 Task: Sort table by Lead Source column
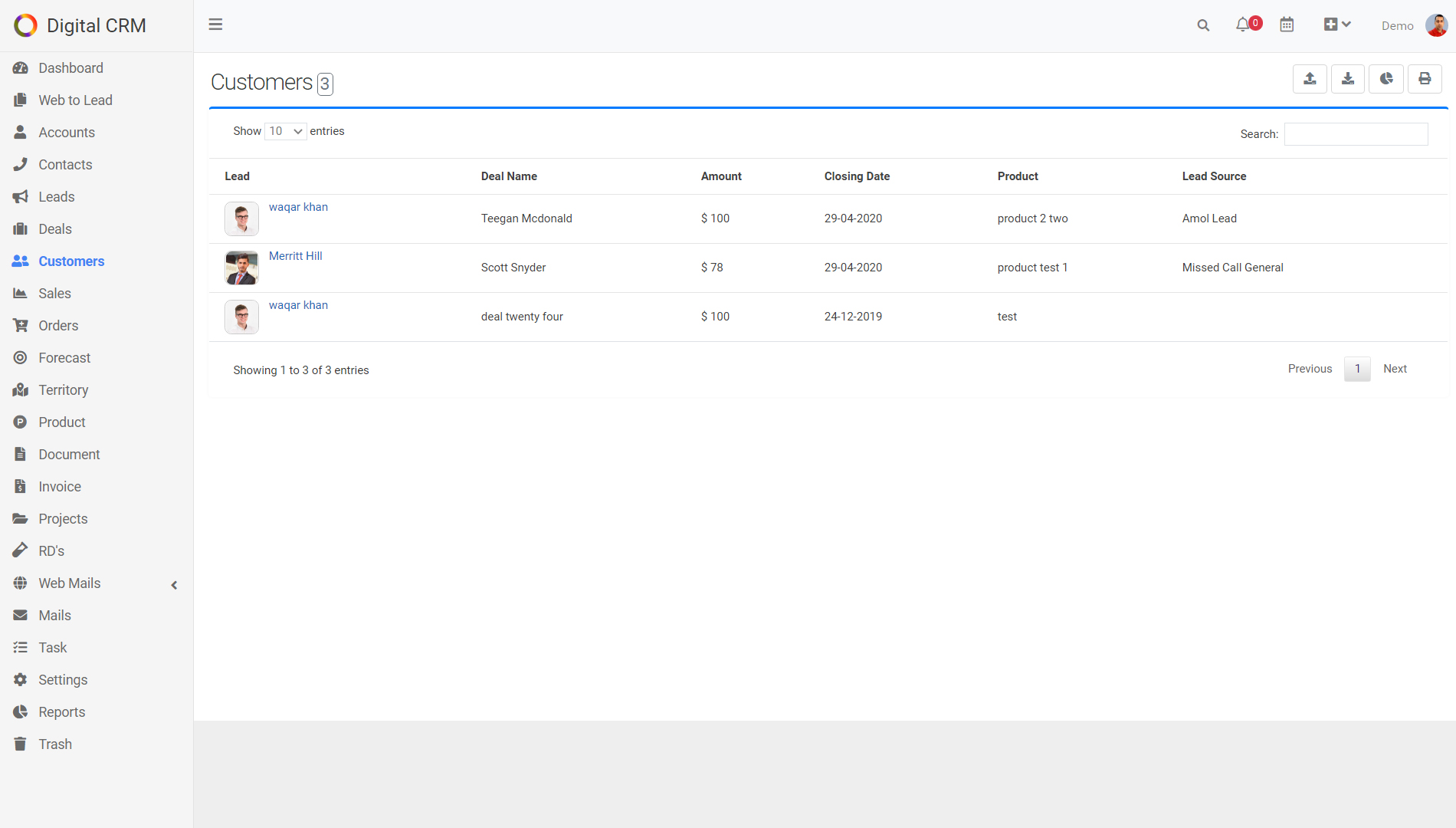1214,176
